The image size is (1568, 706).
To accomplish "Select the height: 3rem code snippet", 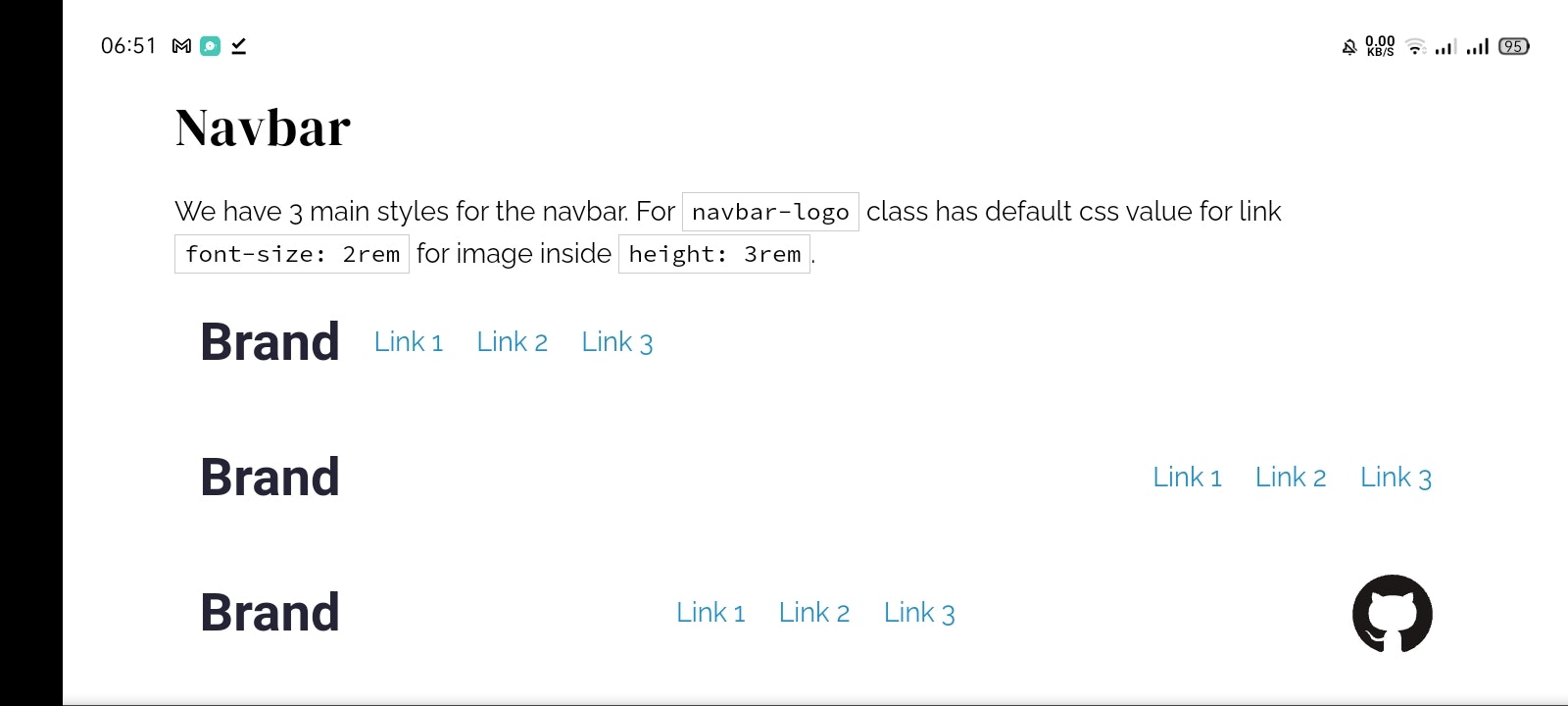I will click(x=713, y=254).
